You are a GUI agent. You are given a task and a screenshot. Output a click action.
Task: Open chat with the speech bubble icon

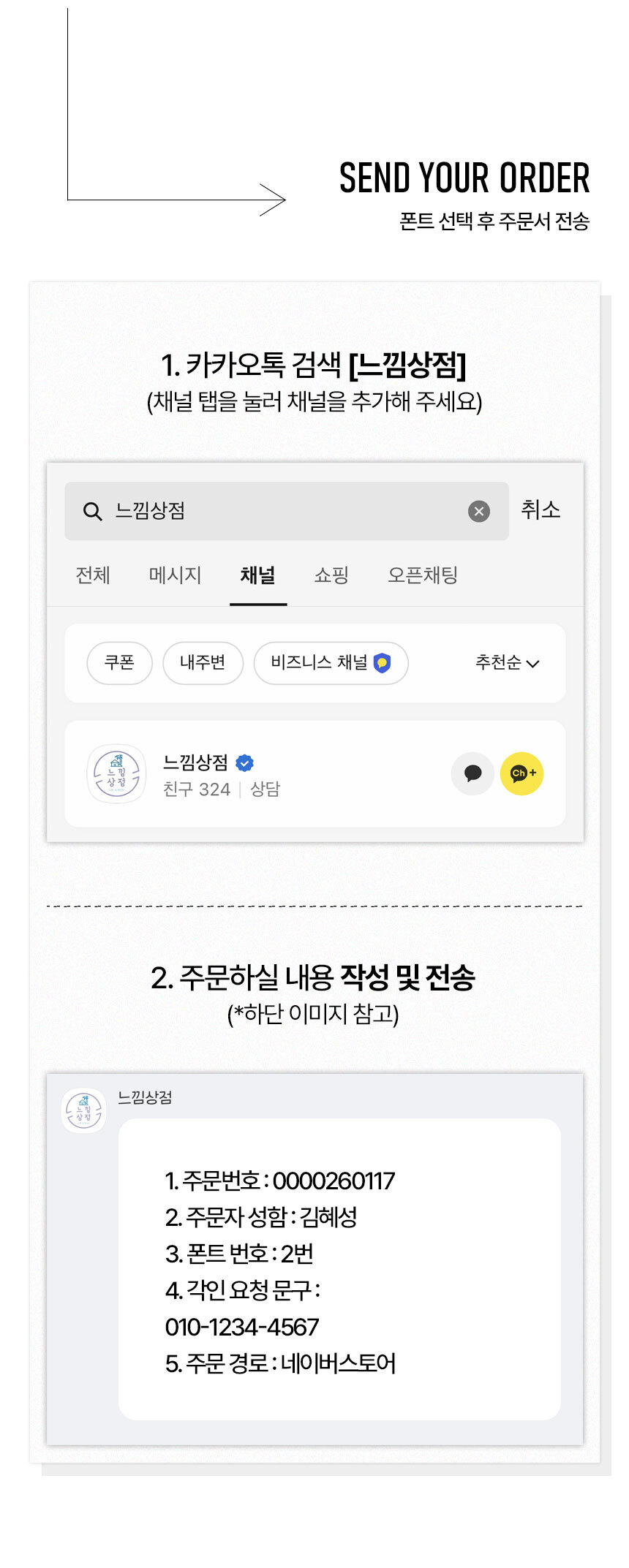point(472,773)
